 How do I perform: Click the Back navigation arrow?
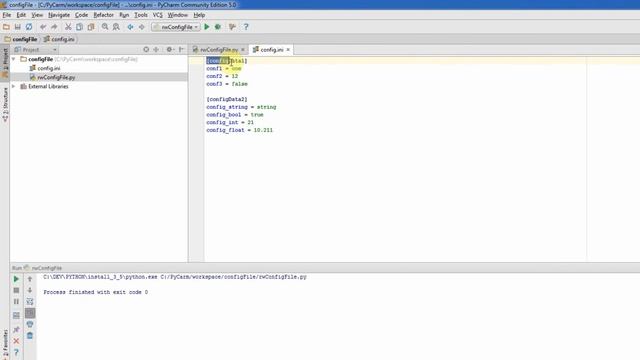(130, 27)
